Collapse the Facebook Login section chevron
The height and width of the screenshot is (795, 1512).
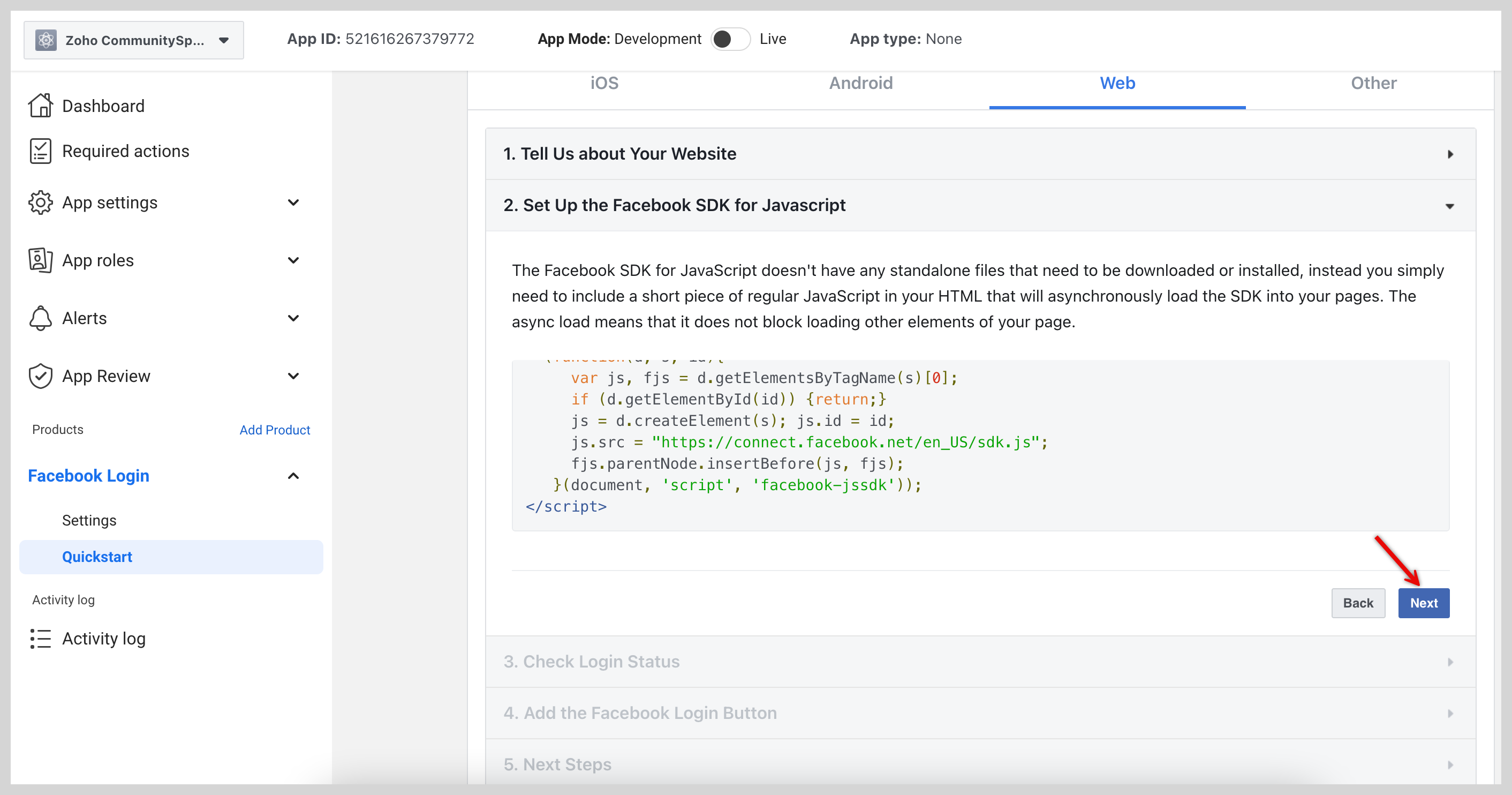click(x=293, y=476)
